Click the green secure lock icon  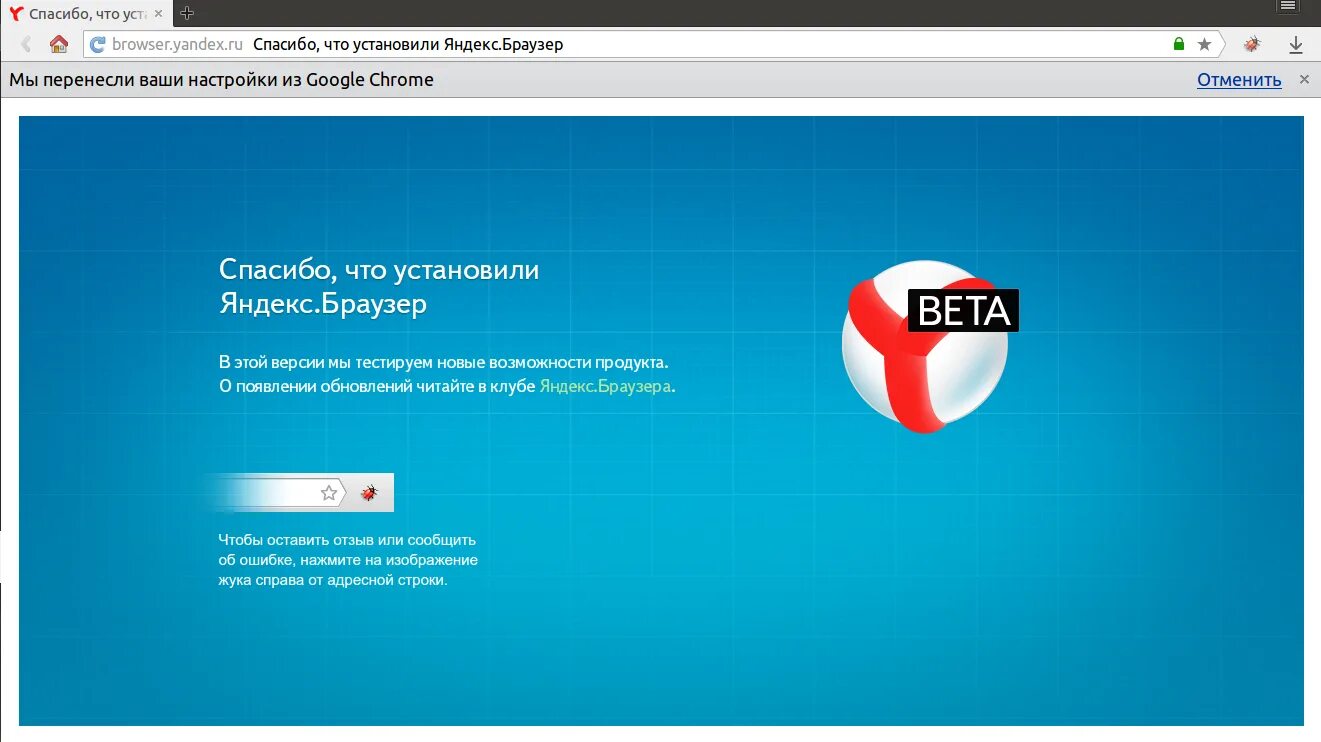[x=1179, y=44]
